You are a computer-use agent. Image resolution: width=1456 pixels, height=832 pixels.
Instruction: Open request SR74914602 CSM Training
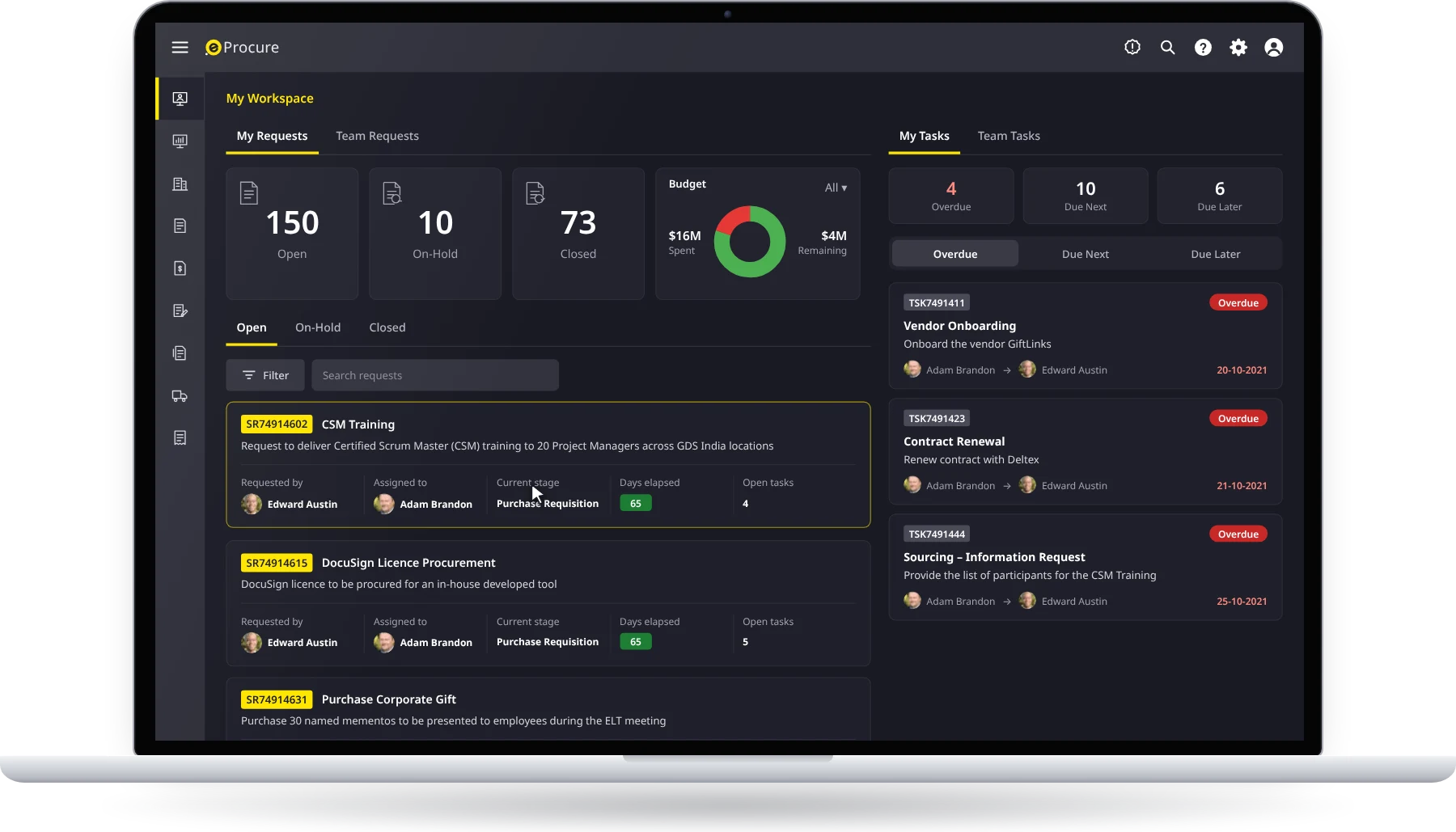click(548, 465)
